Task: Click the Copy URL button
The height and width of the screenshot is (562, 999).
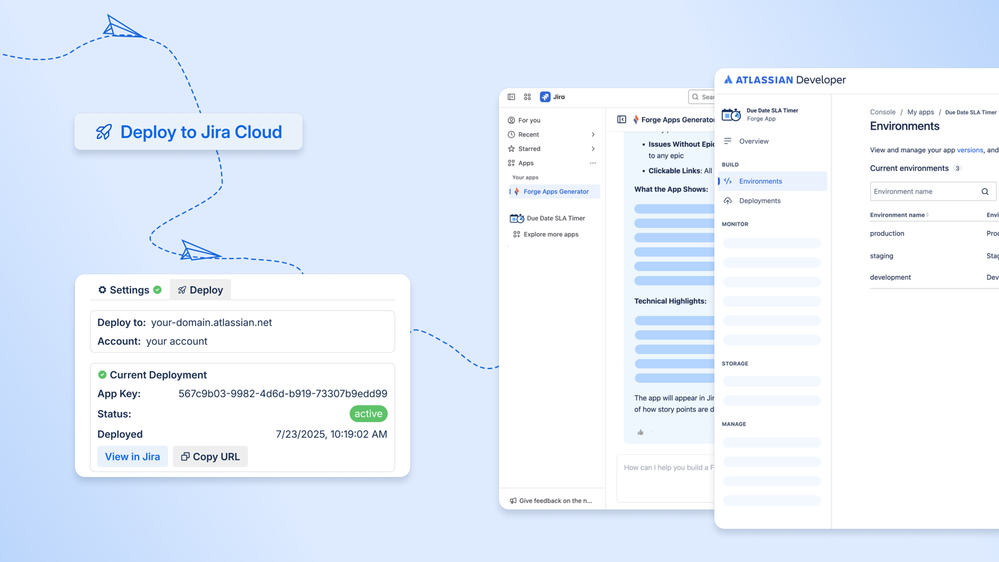Action: 210,456
